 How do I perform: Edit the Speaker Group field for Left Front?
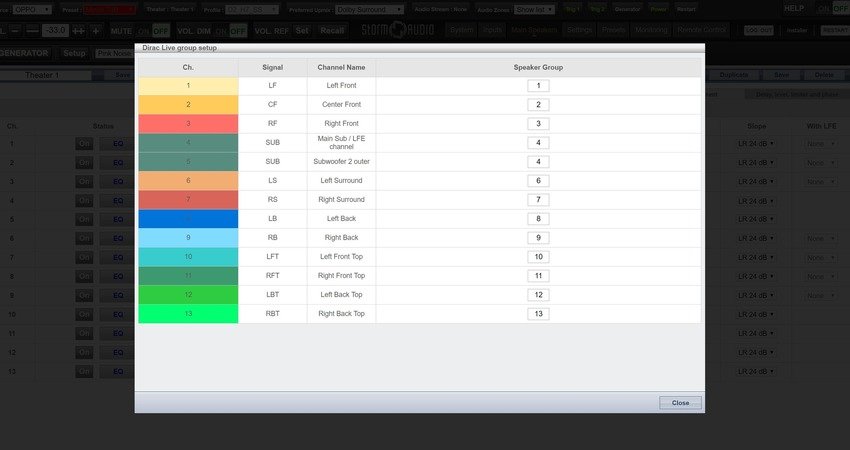click(538, 86)
